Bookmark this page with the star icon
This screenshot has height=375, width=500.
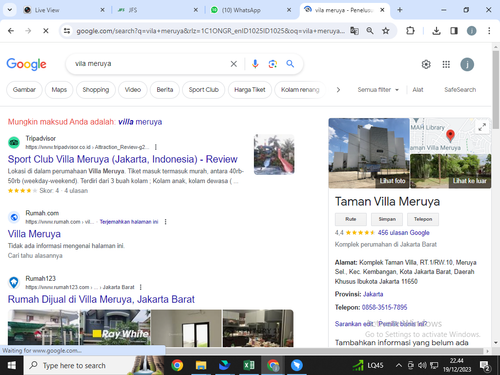386,31
